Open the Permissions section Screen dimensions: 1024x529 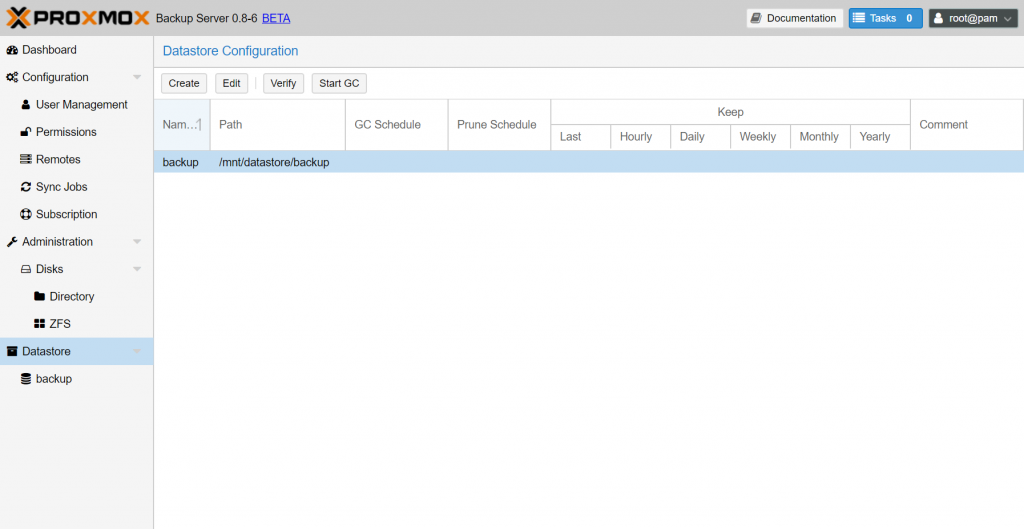coord(76,132)
